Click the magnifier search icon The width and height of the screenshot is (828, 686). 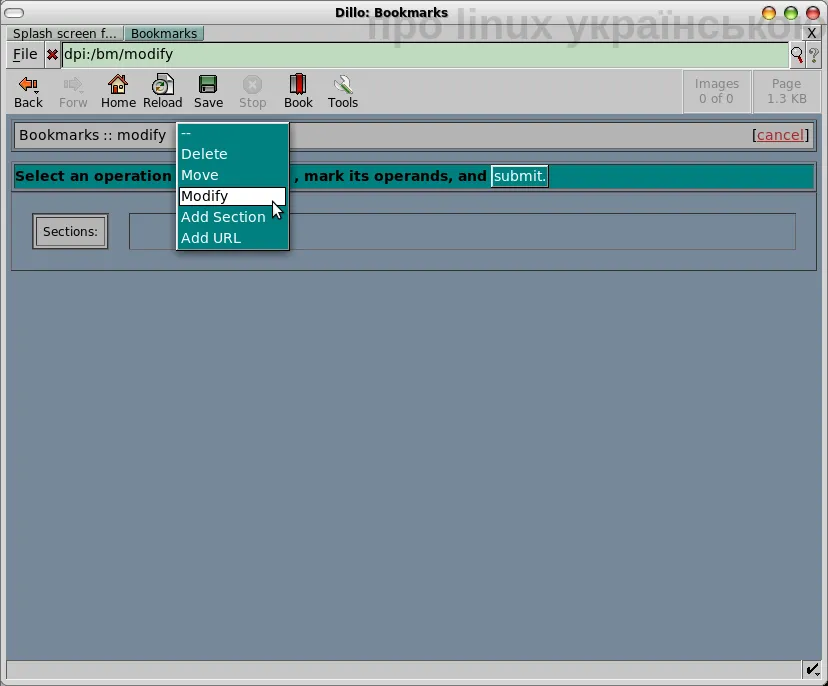coord(796,54)
